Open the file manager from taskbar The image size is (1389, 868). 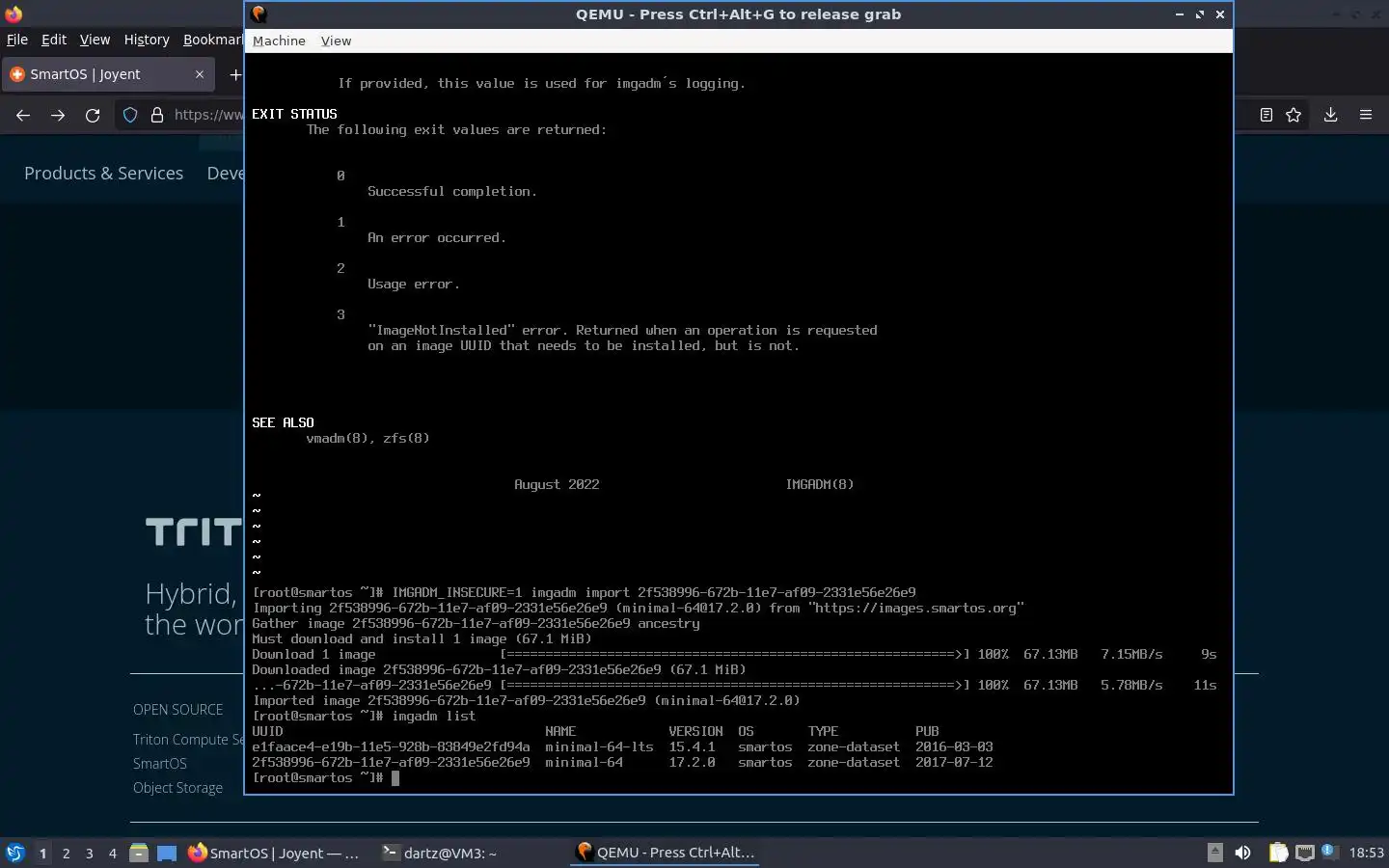pyautogui.click(x=139, y=853)
